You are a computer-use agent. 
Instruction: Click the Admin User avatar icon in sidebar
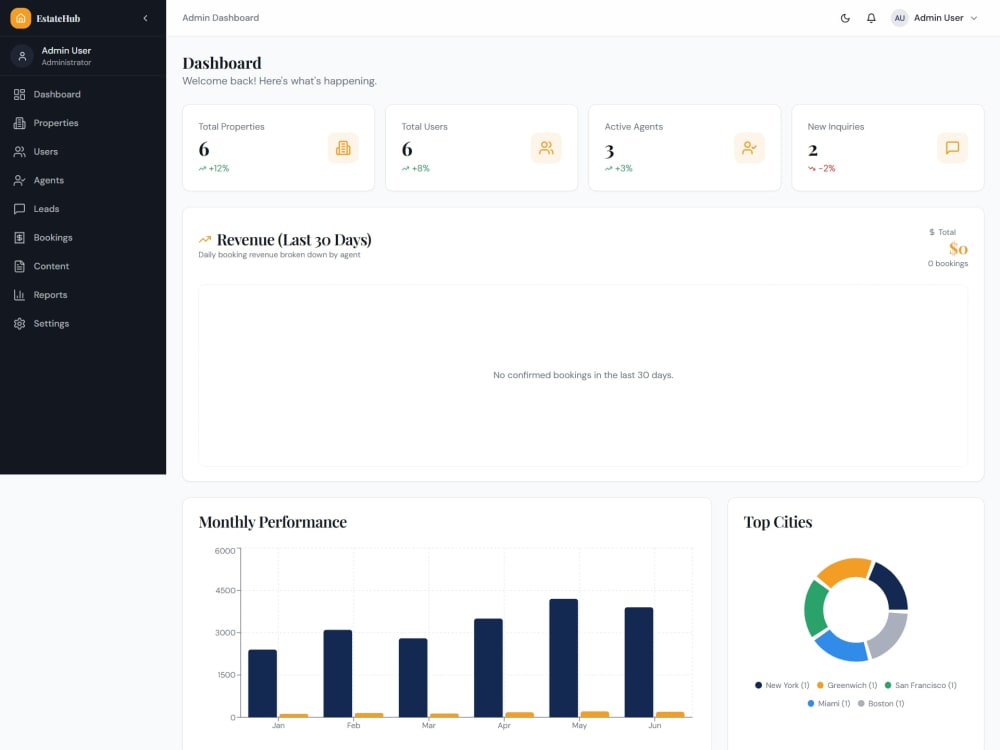tap(22, 56)
